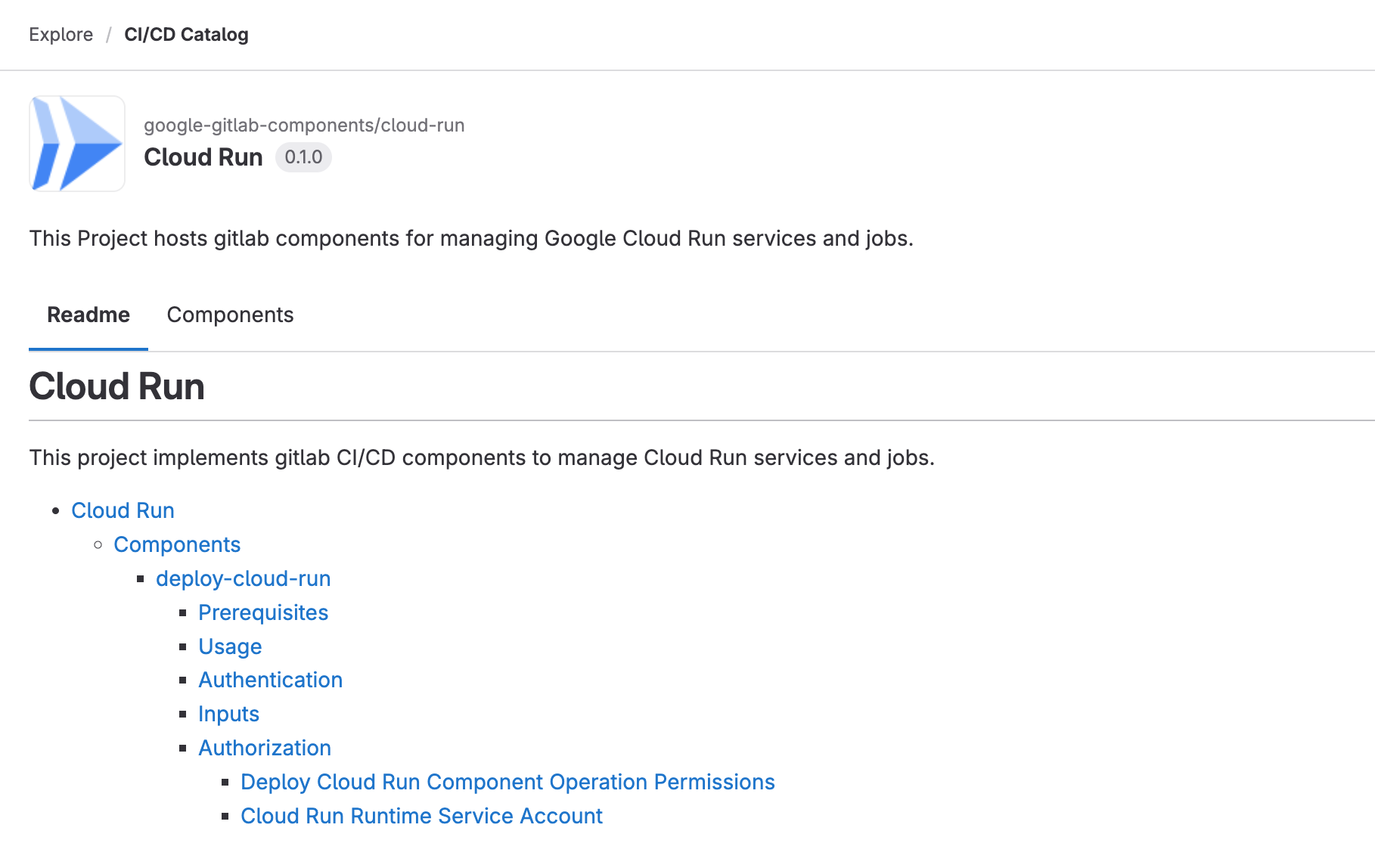Image resolution: width=1375 pixels, height=868 pixels.
Task: Open Cloud Run Runtime Service Account link
Action: [421, 816]
